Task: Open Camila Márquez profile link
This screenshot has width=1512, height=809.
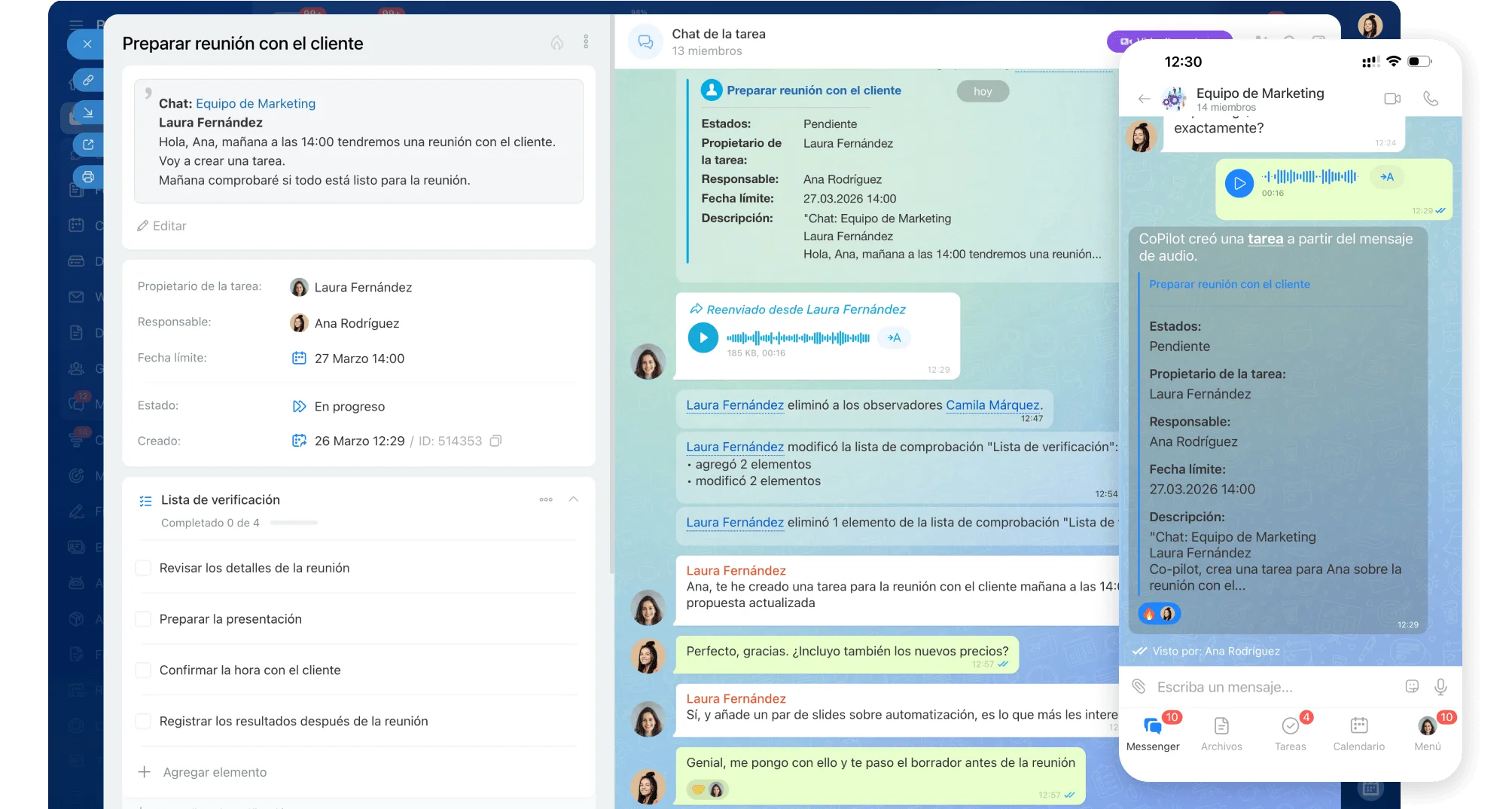Action: 992,405
